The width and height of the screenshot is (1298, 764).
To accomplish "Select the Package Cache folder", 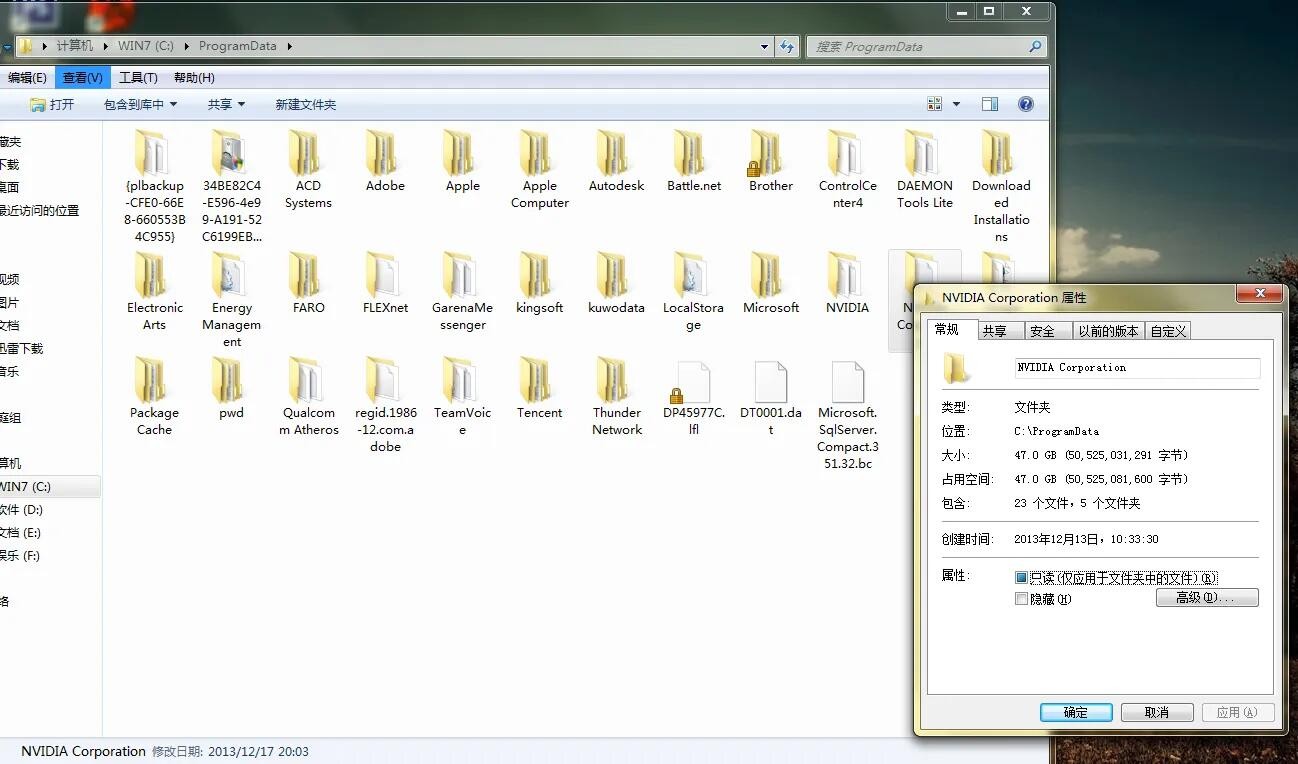I will [154, 395].
